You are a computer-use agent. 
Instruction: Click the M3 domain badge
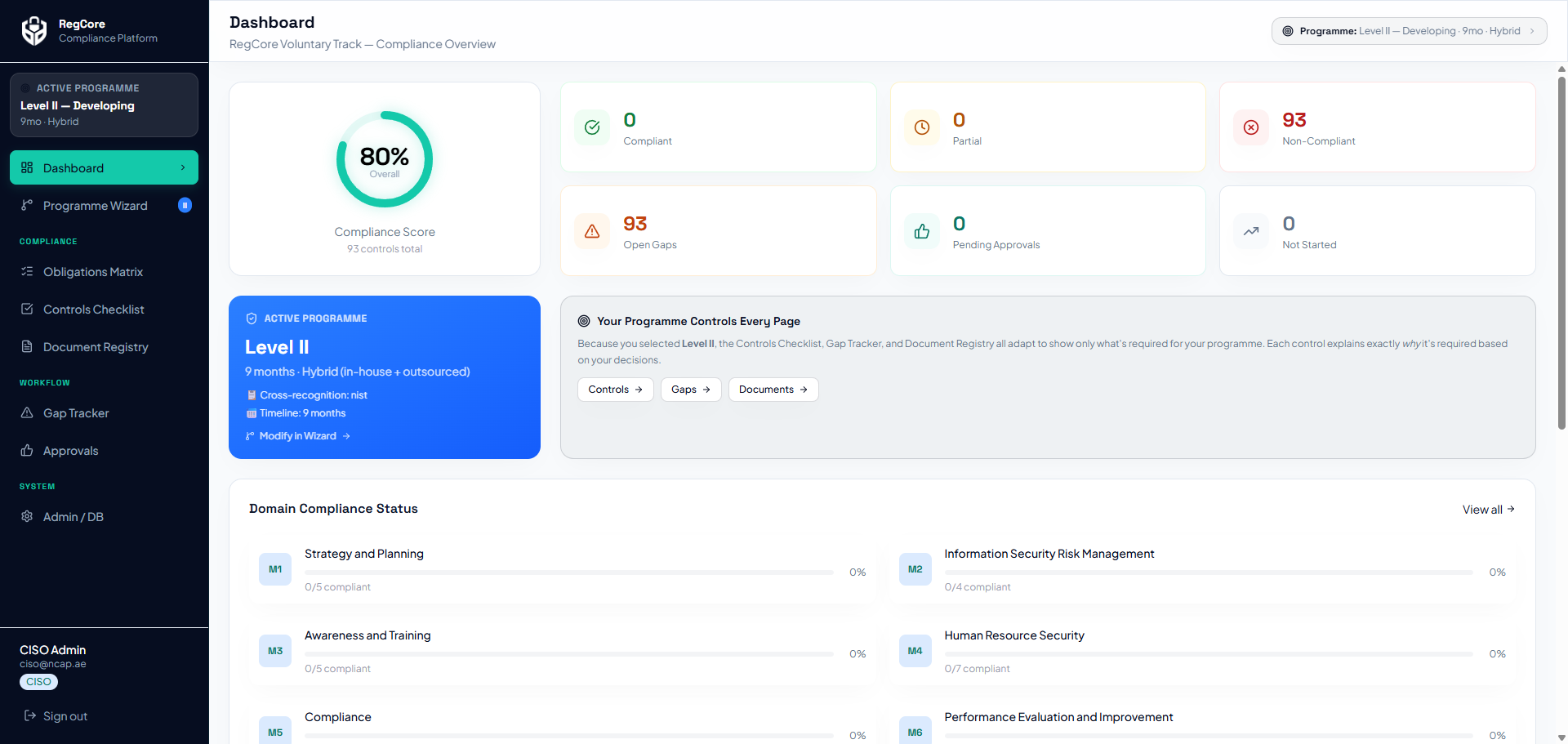275,651
